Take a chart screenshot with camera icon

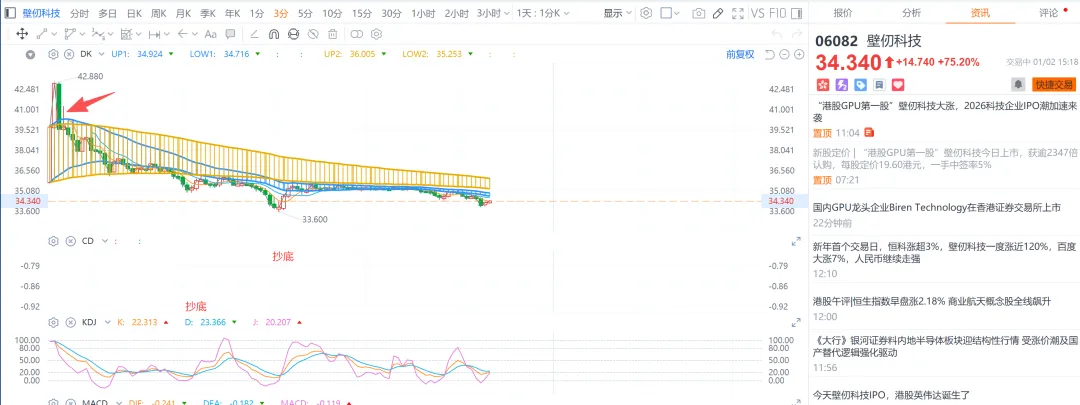point(698,13)
